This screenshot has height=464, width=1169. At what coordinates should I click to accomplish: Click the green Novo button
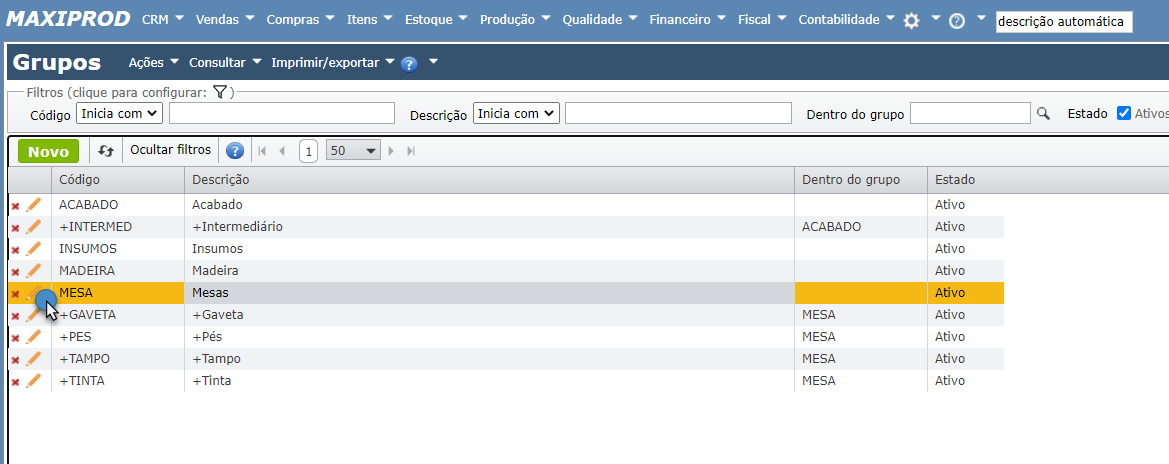[x=48, y=151]
